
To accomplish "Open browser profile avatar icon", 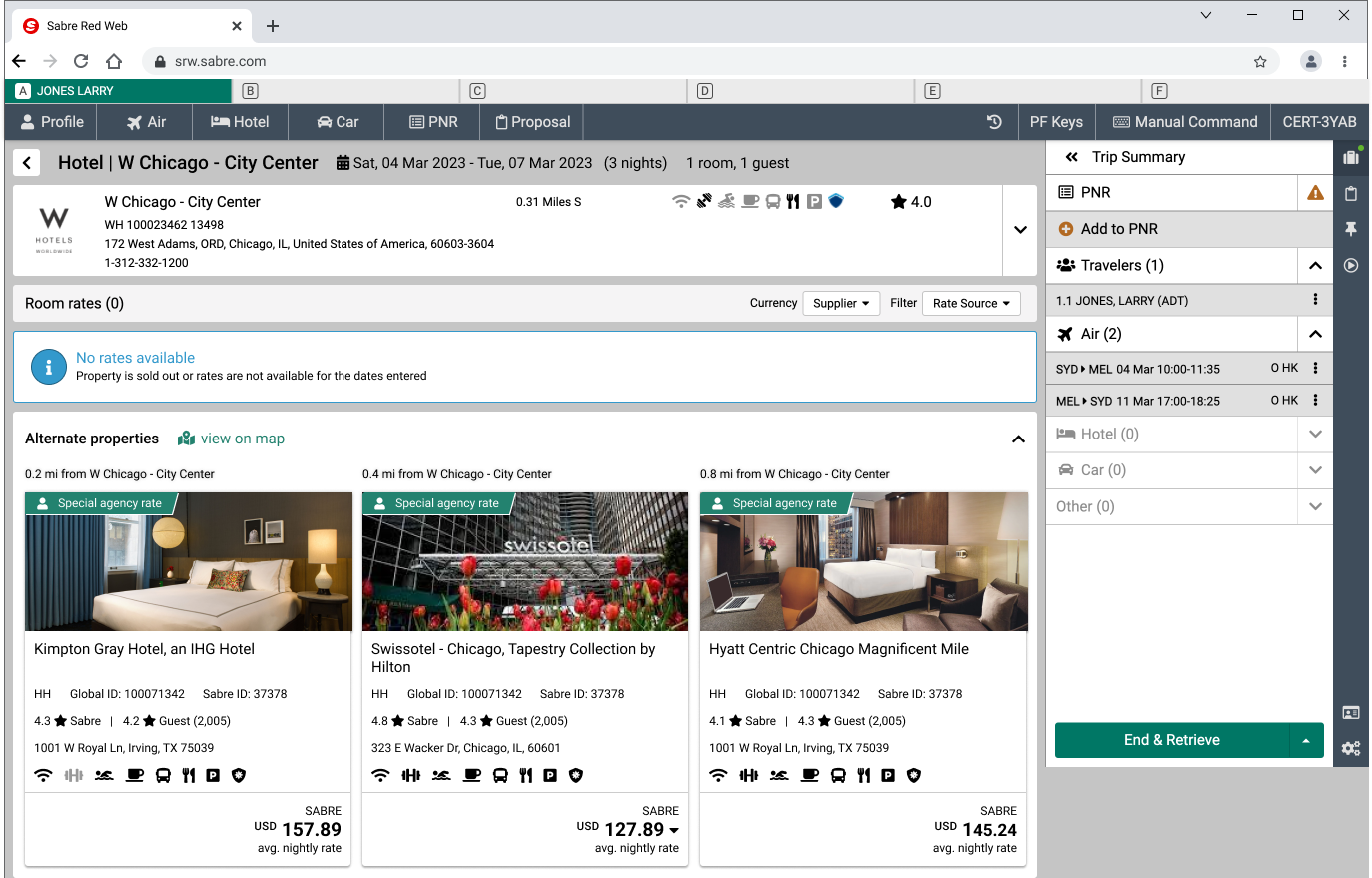I will (x=1311, y=61).
